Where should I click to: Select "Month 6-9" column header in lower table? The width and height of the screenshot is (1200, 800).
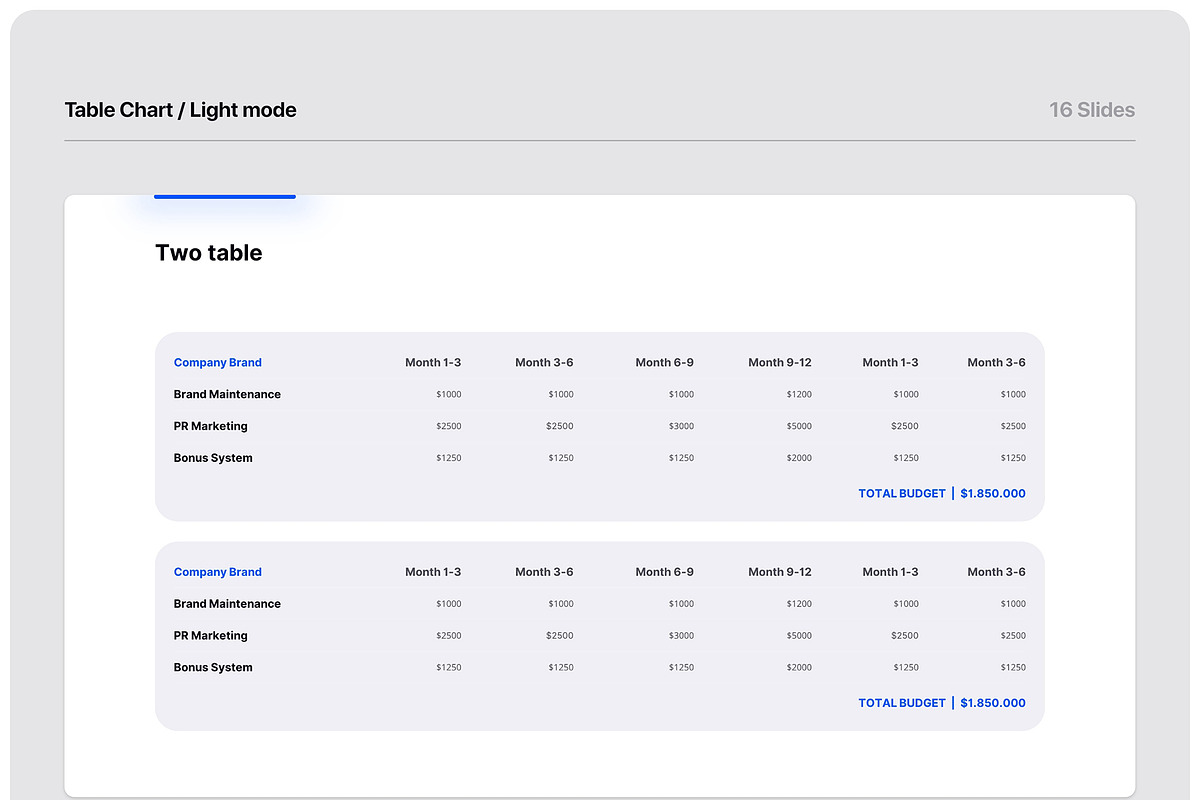[x=665, y=572]
